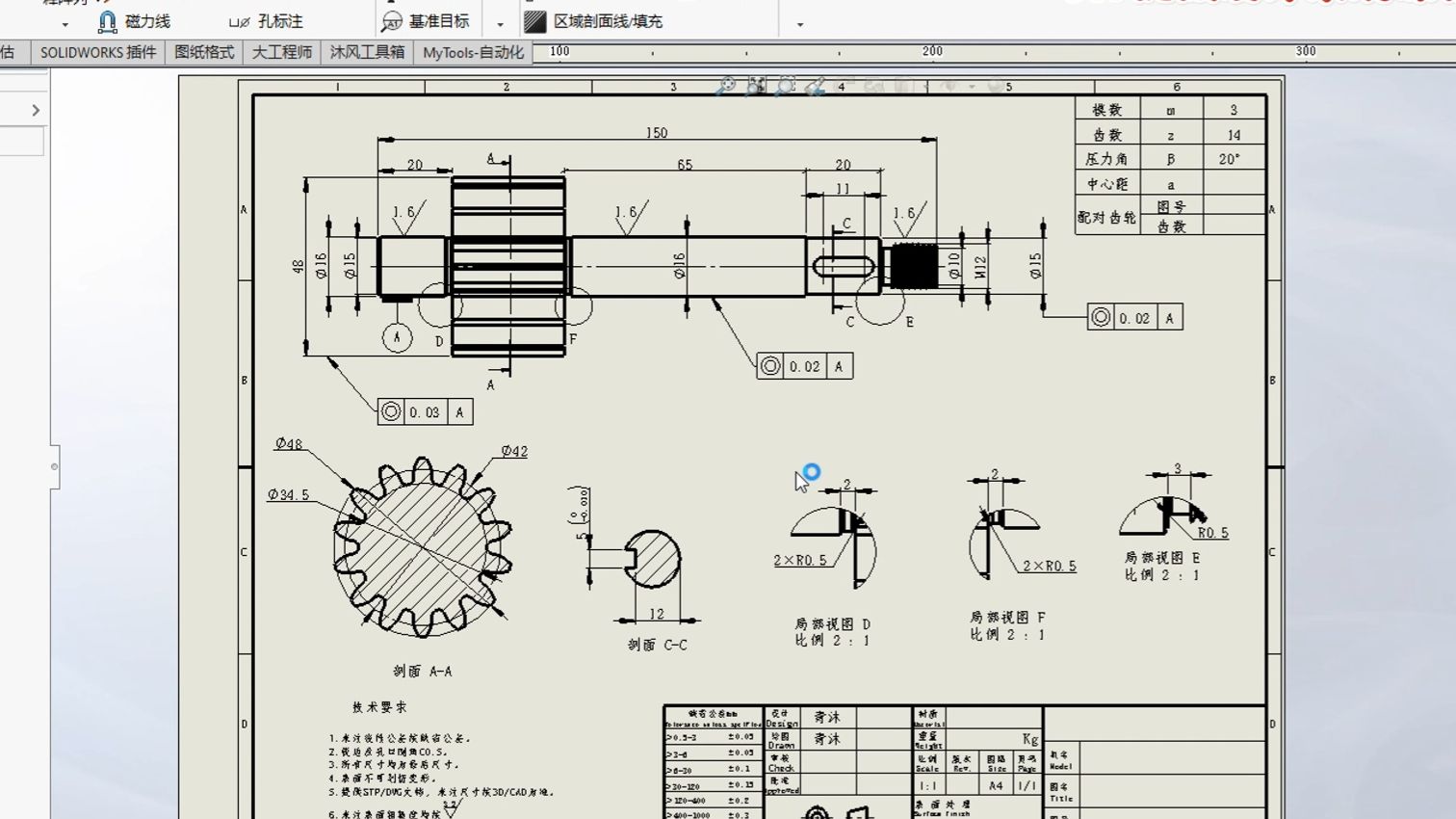Choose the 基准目标 datum target tool
This screenshot has width=1456, height=819.
[x=426, y=21]
